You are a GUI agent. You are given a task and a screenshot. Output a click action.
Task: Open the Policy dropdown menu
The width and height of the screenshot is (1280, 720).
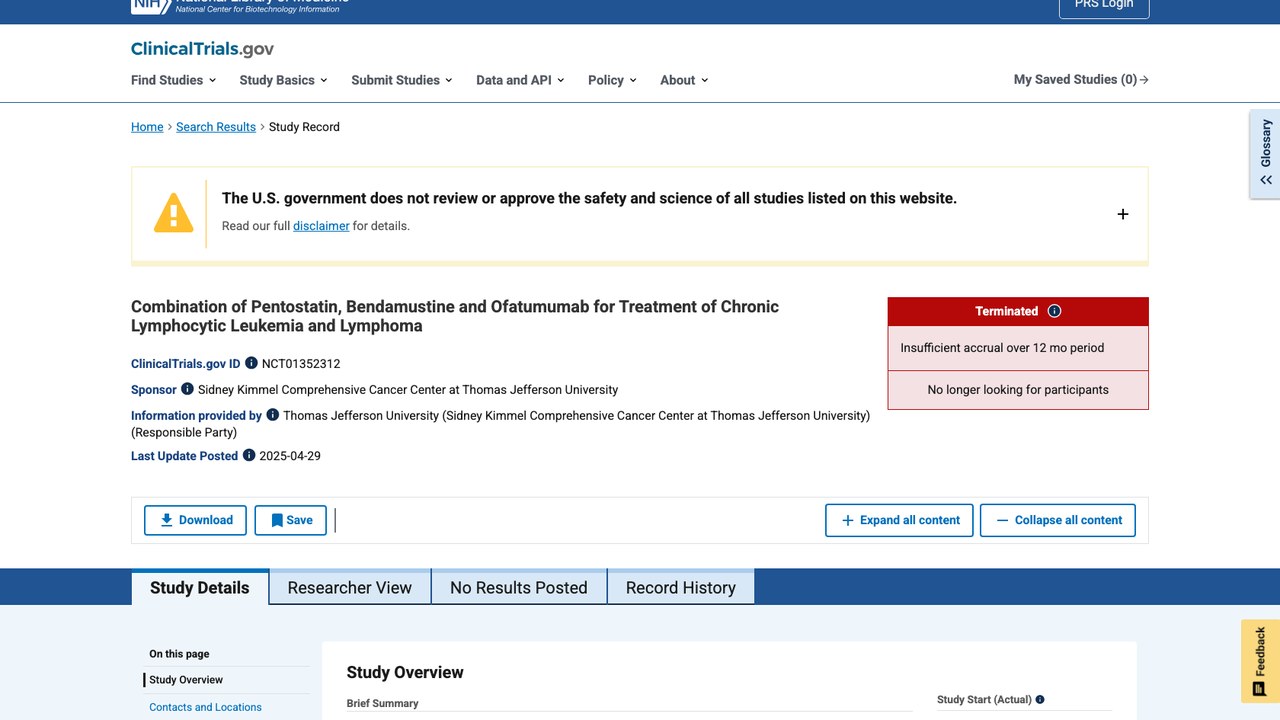[612, 80]
